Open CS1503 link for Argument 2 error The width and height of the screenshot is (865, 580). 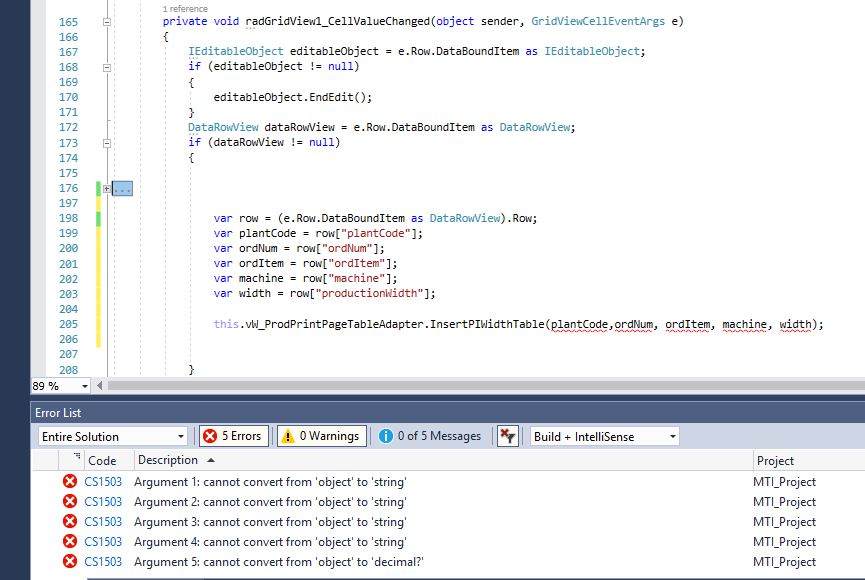point(103,502)
